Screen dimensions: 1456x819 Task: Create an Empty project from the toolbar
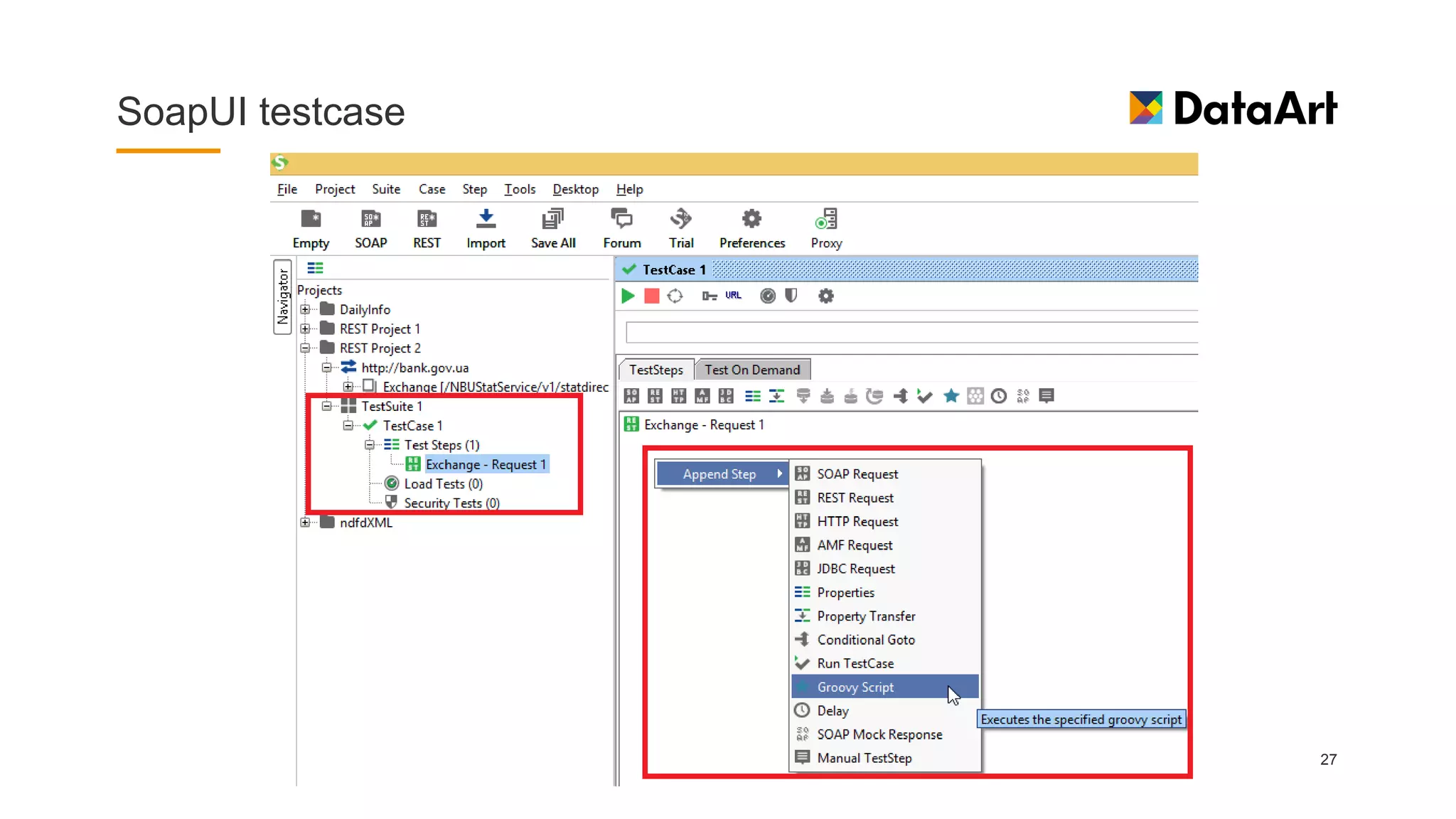pos(311,228)
